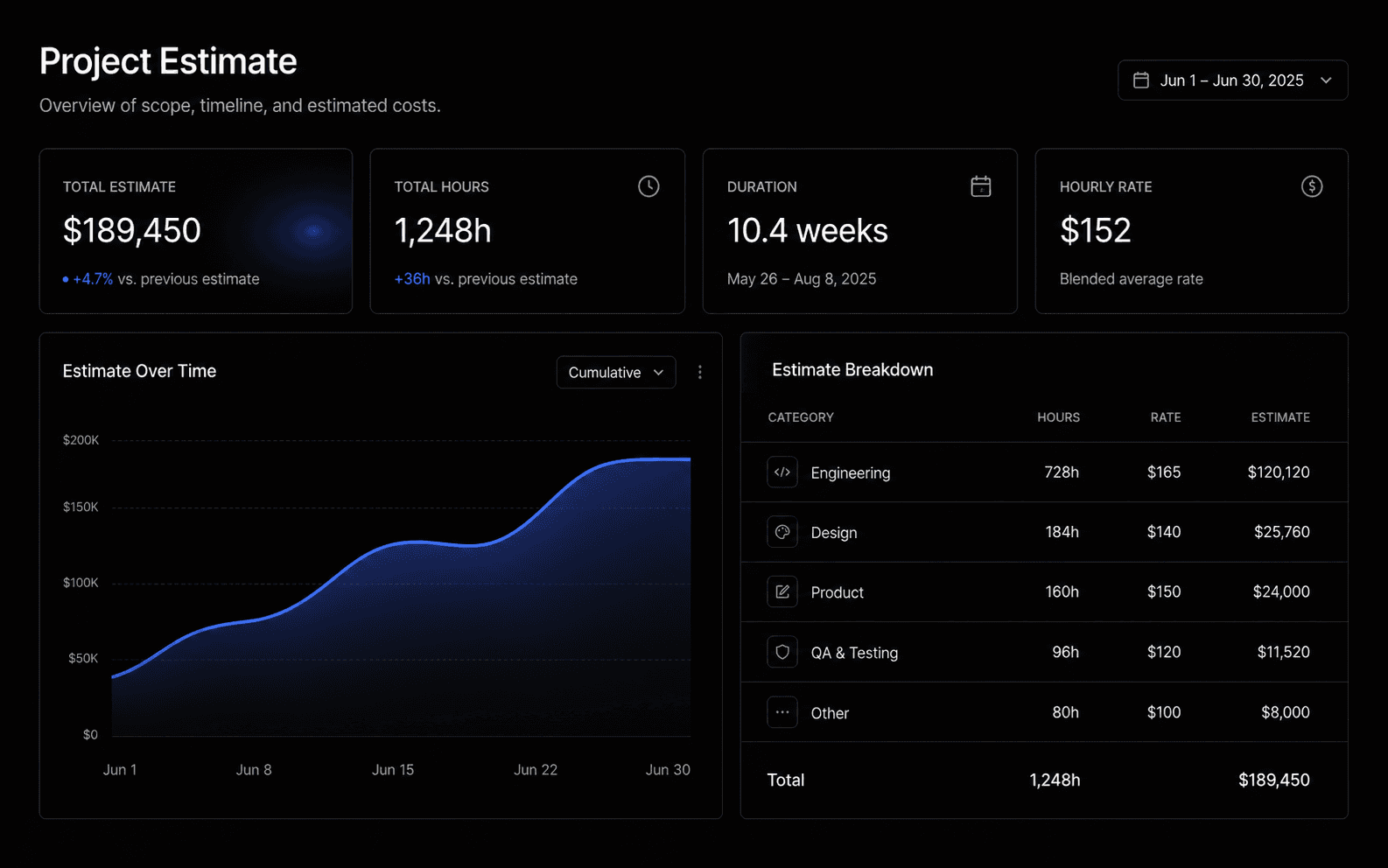Click the +4.7% change indicator
Screen dimensions: 1388x868
pos(93,279)
